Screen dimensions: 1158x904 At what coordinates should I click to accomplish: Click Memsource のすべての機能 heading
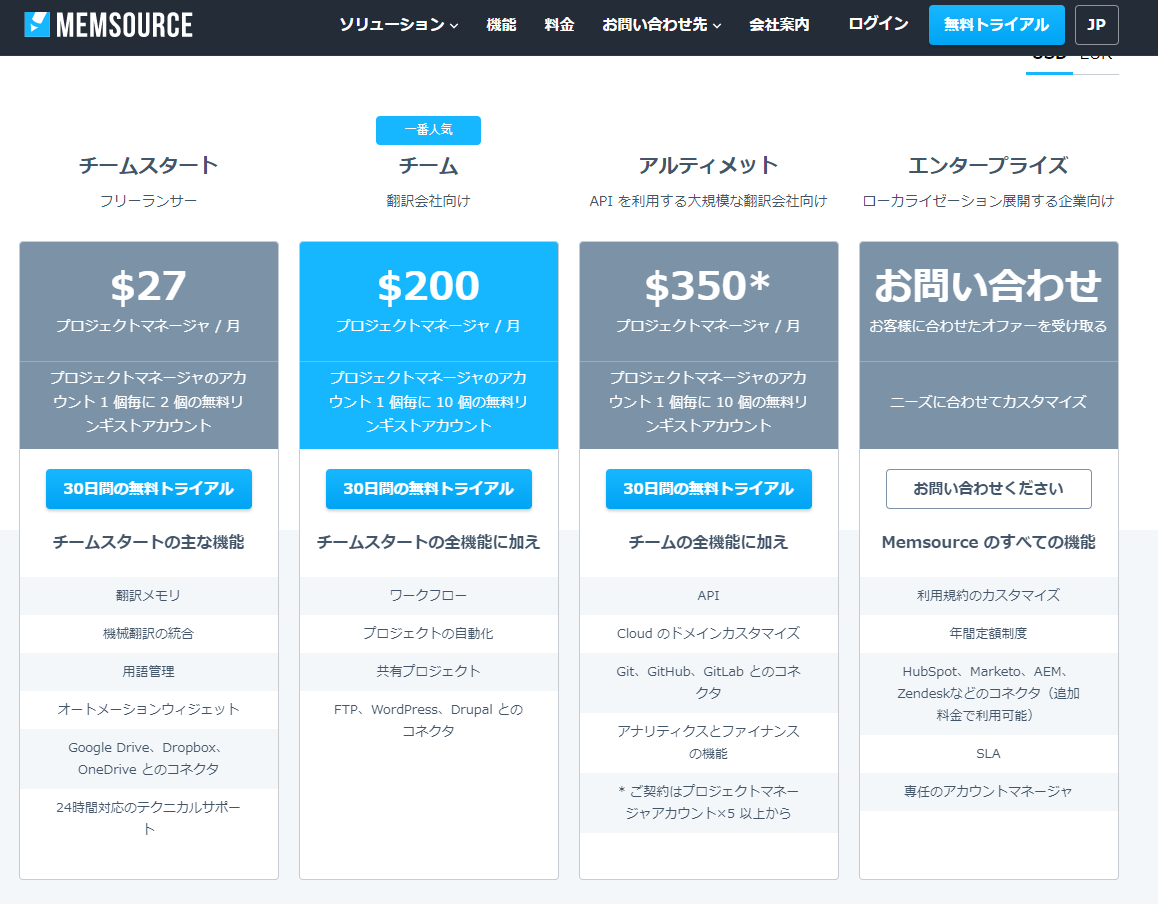click(988, 542)
